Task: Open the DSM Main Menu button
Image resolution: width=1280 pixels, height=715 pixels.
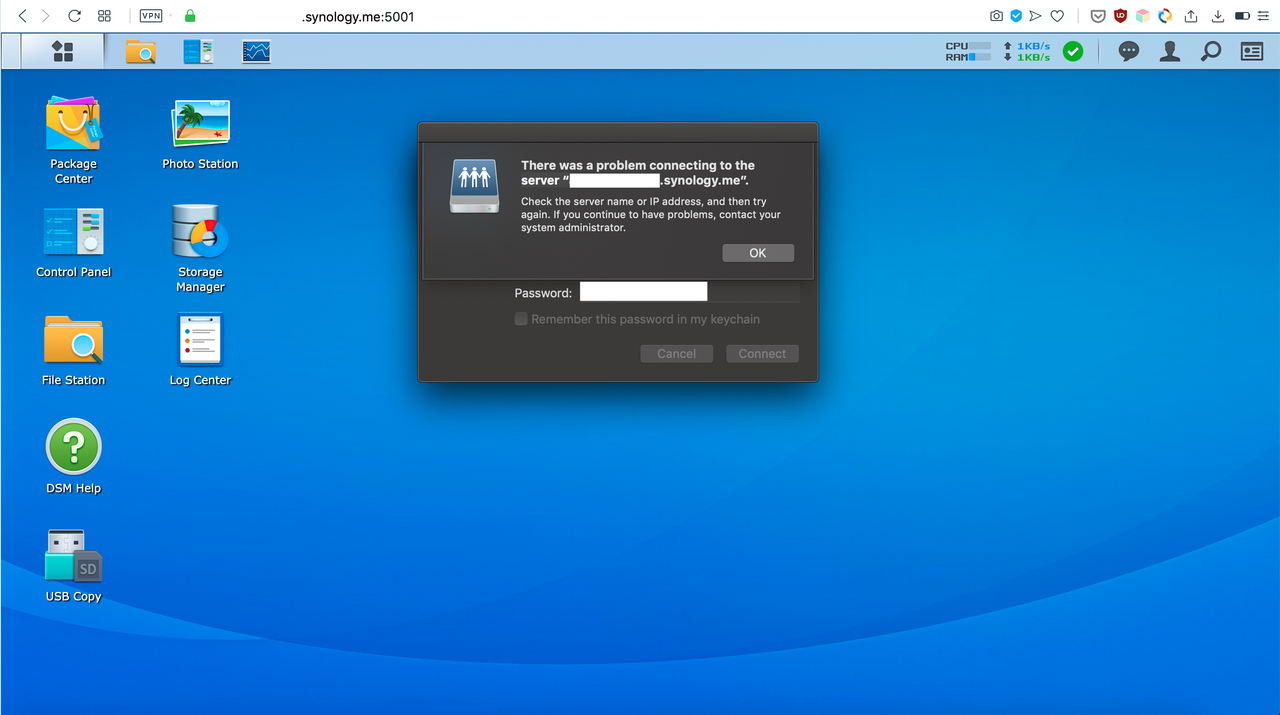Action: (x=63, y=51)
